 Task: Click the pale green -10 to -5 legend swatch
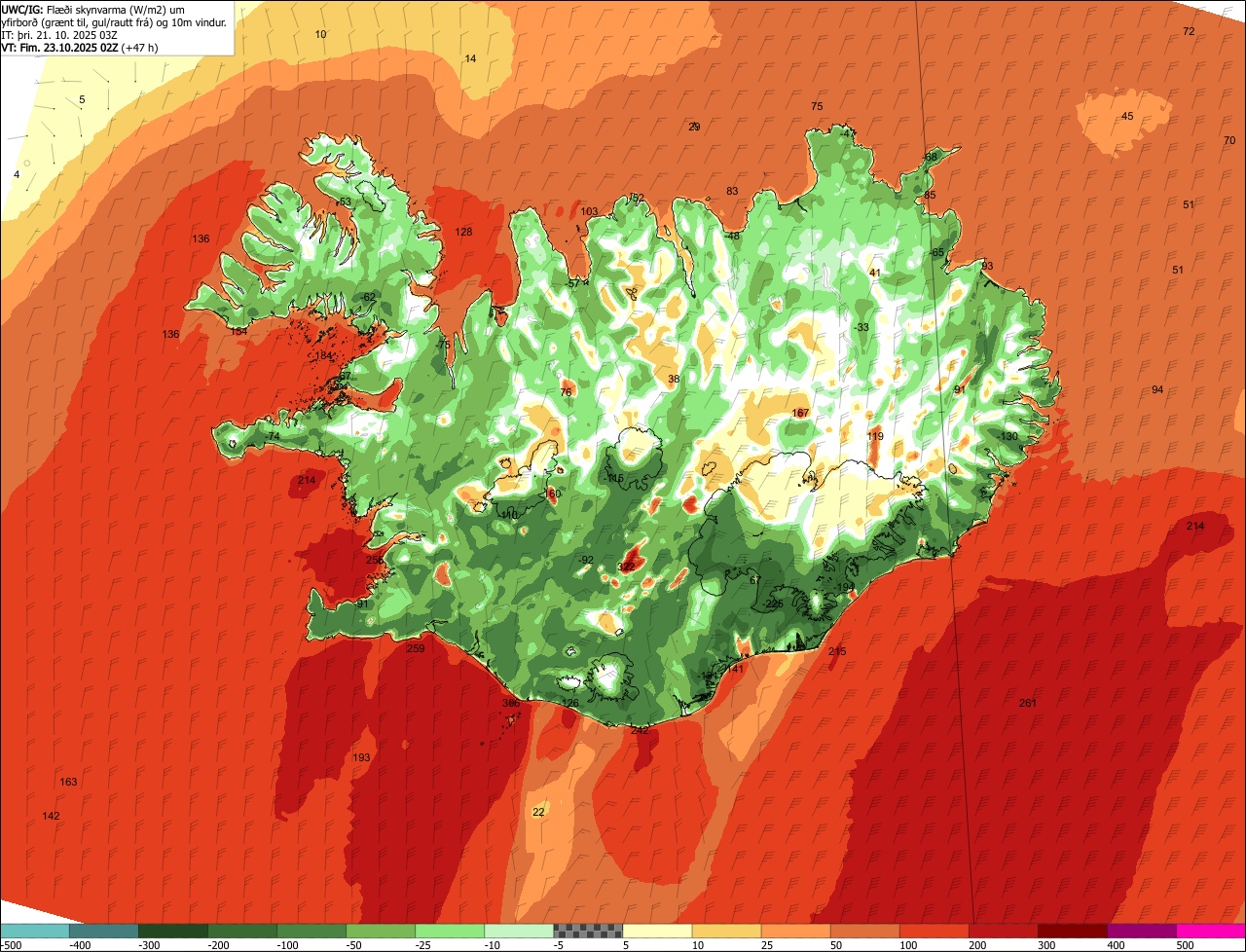(x=519, y=931)
